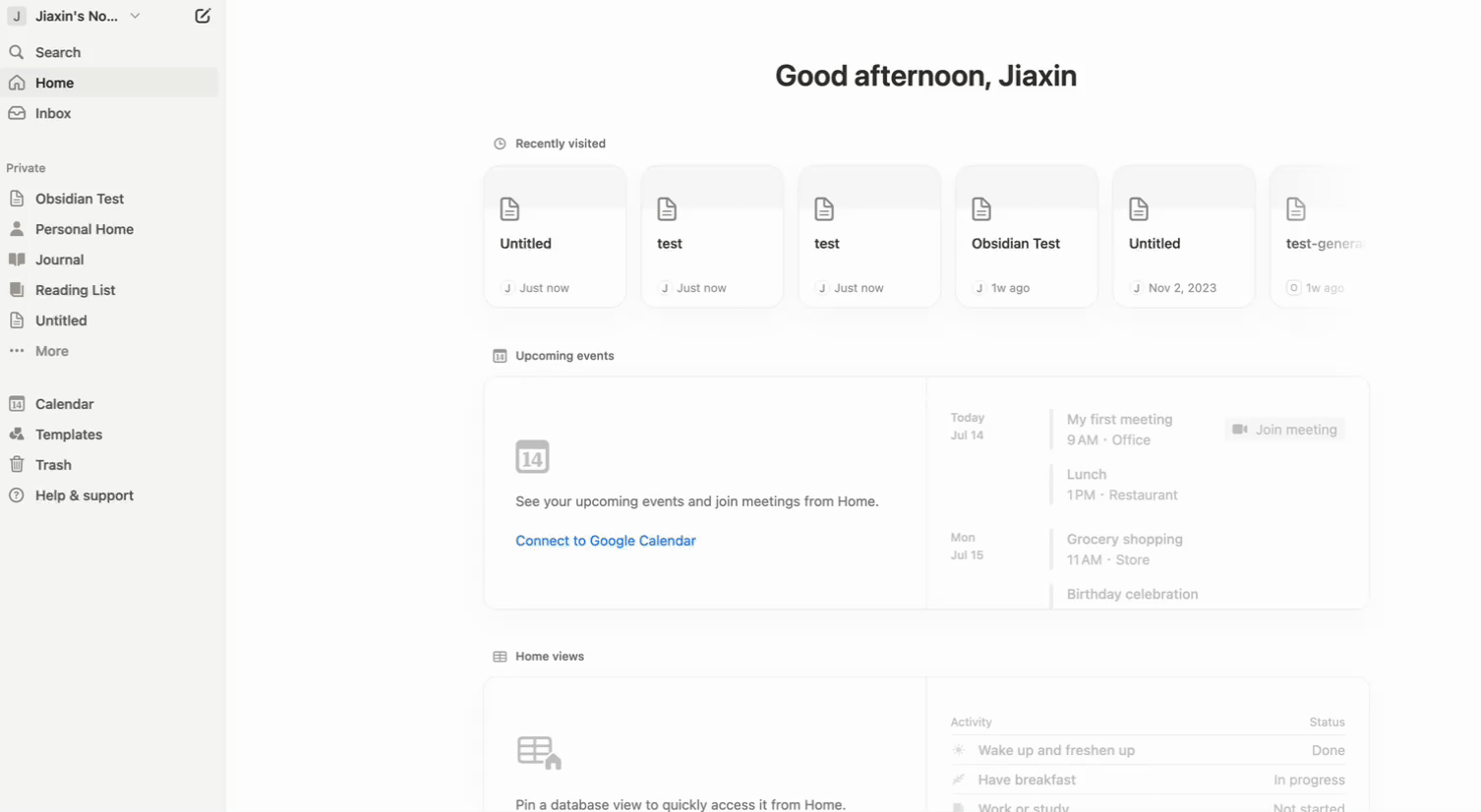Click the Calendar icon in the sidebar

[x=17, y=404]
